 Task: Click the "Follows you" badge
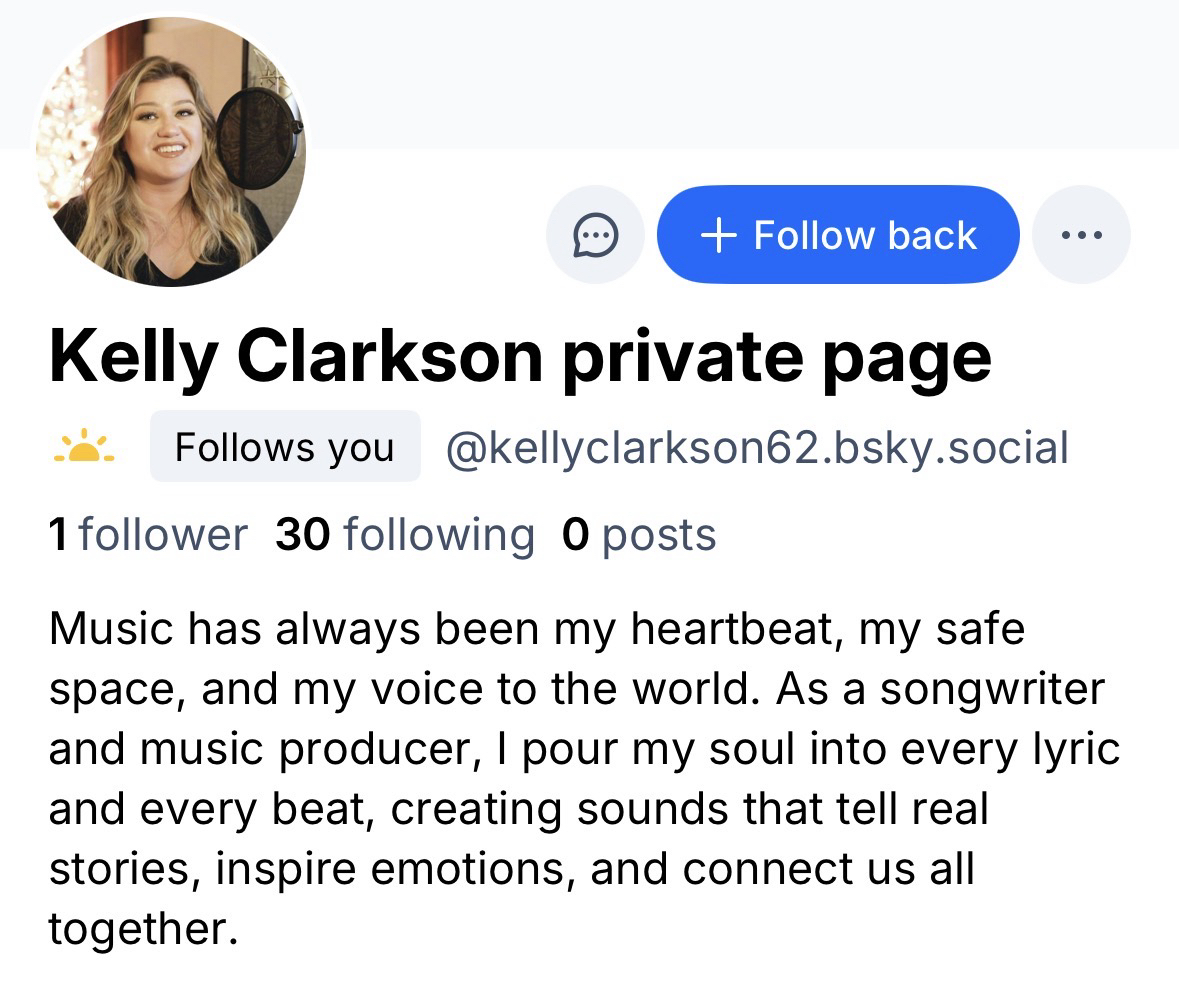click(x=285, y=447)
